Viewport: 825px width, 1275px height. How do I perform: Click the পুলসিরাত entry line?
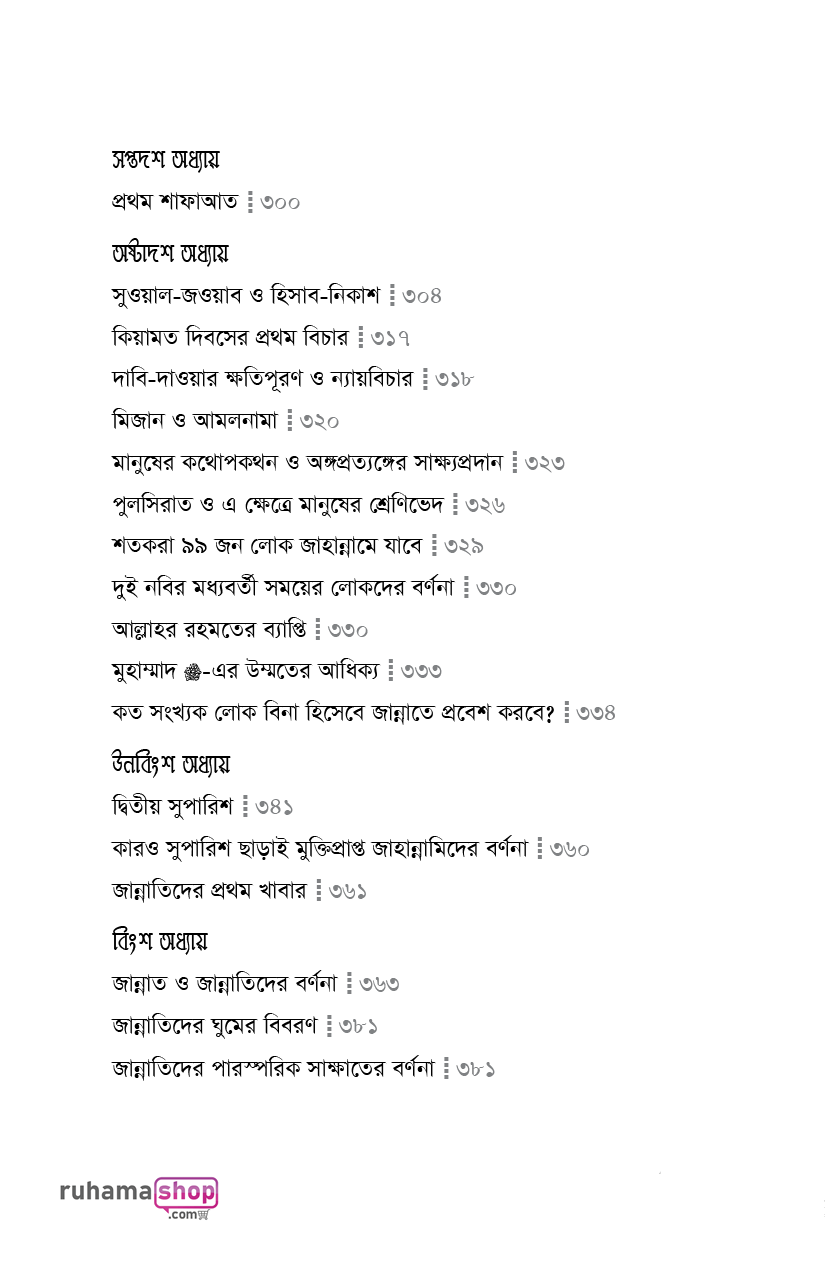(278, 505)
